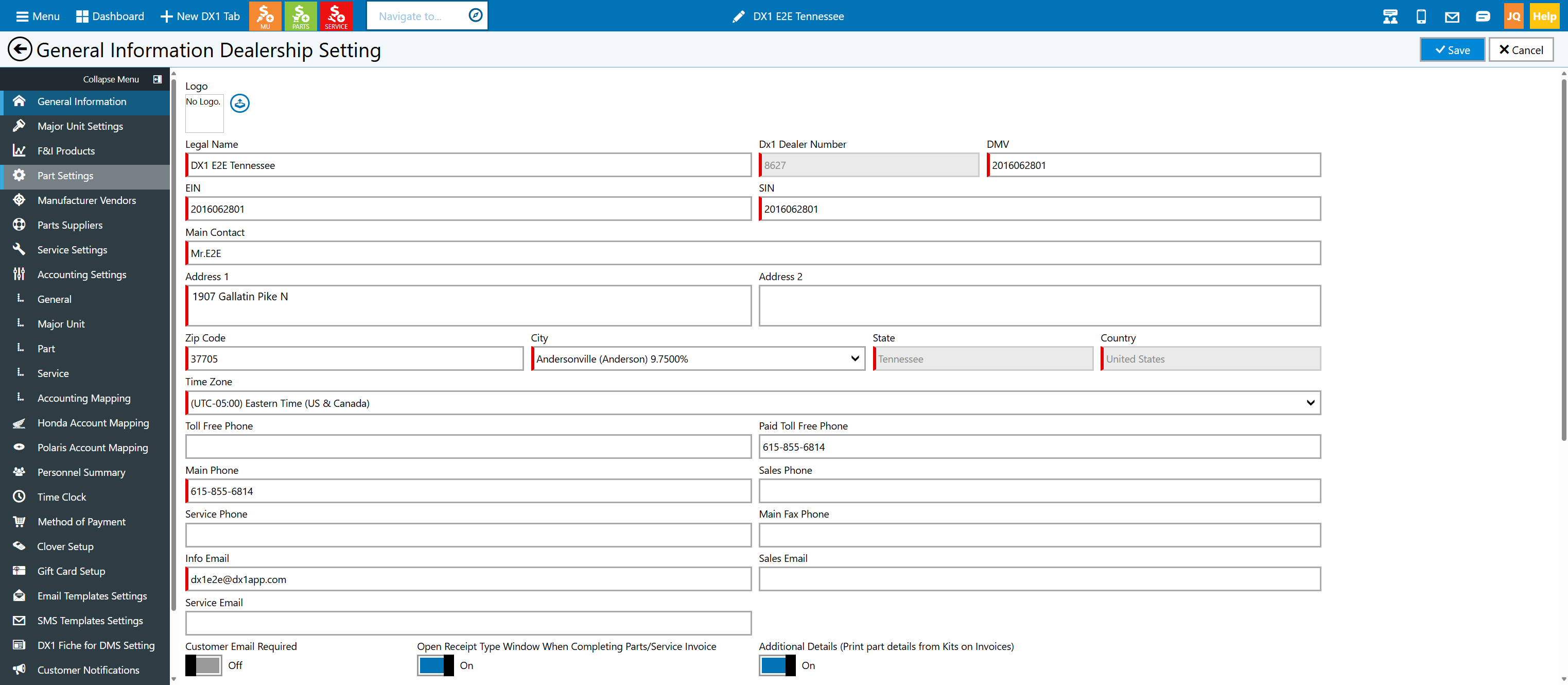
Task: Click the Collapse Menu icon
Action: pos(157,79)
